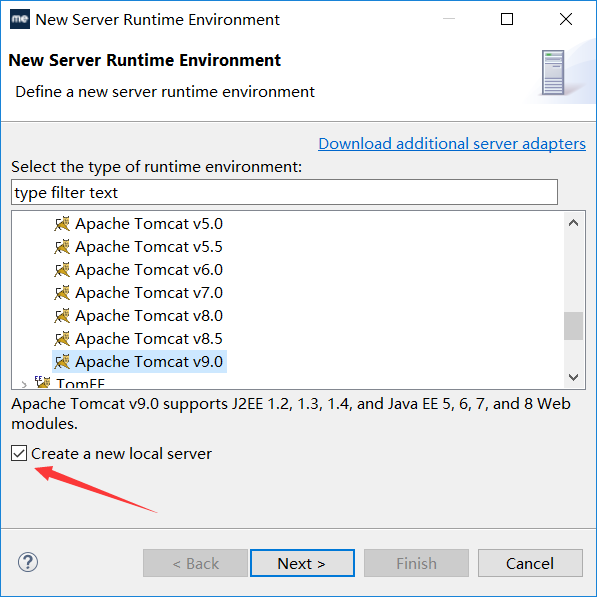Open the help question mark icon
The width and height of the screenshot is (597, 597).
(28, 562)
